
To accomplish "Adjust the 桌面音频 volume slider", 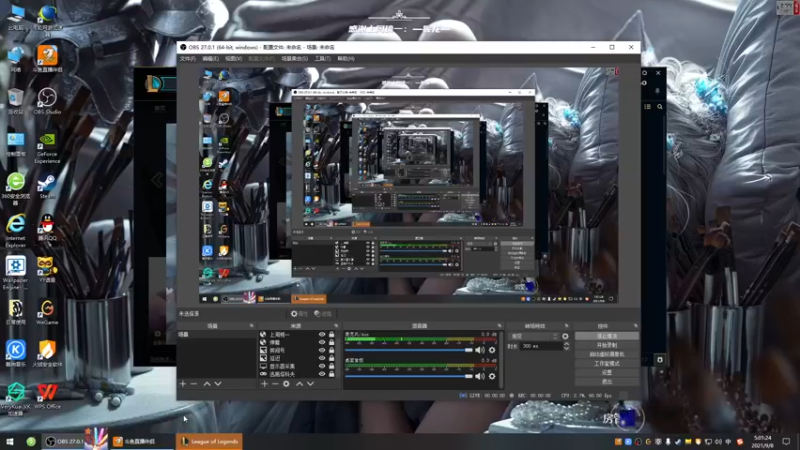I will tap(409, 376).
